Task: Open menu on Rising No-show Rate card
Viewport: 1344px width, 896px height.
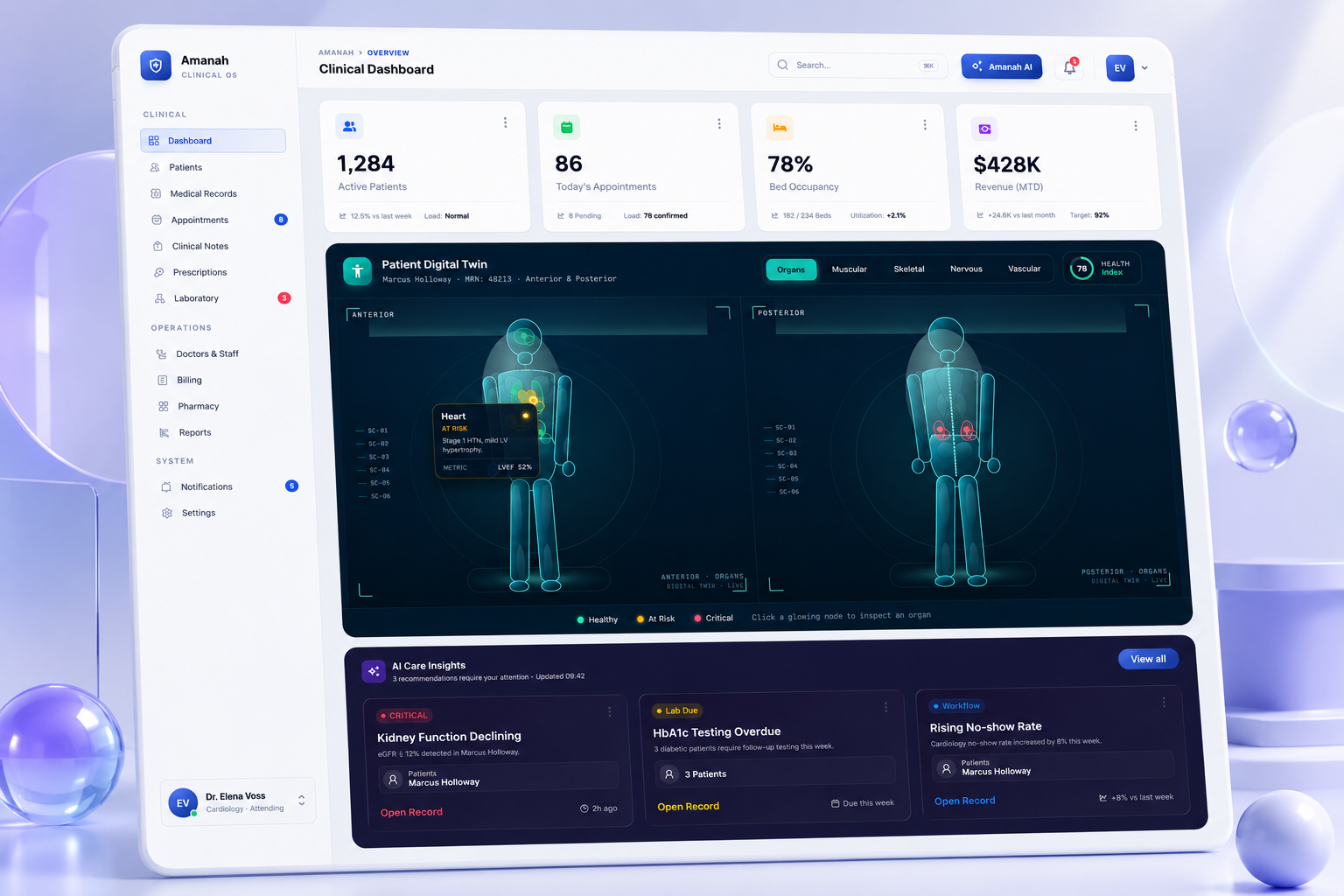Action: pos(1164,703)
